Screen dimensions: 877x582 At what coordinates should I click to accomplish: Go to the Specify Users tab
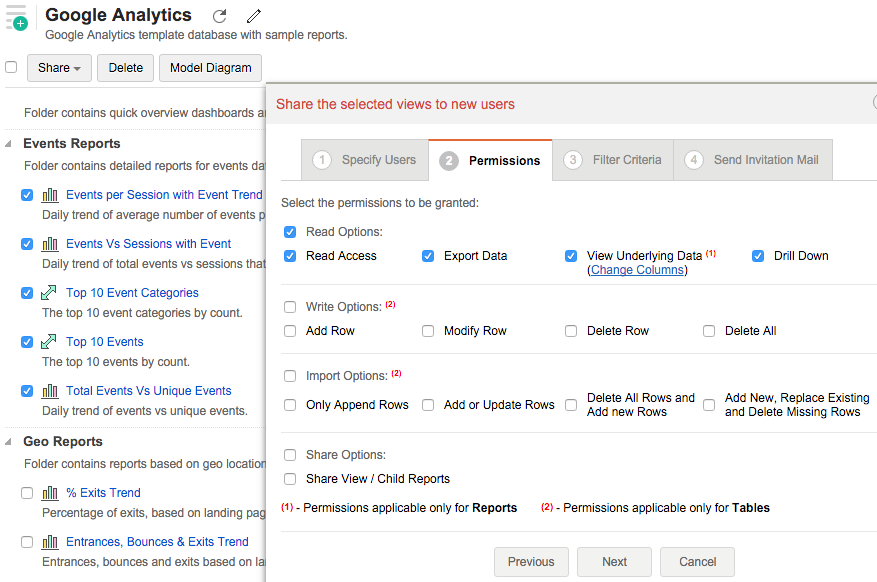(x=364, y=160)
